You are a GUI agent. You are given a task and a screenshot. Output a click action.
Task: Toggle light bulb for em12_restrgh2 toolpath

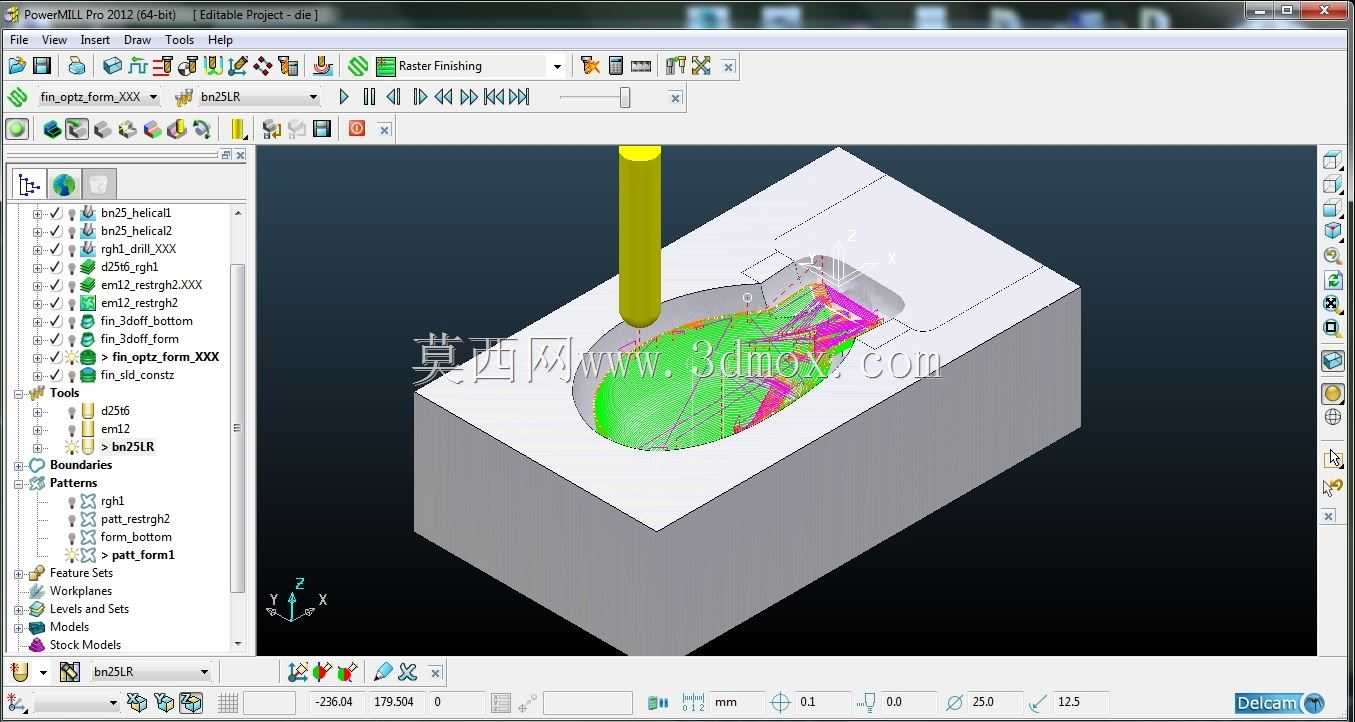(72, 303)
